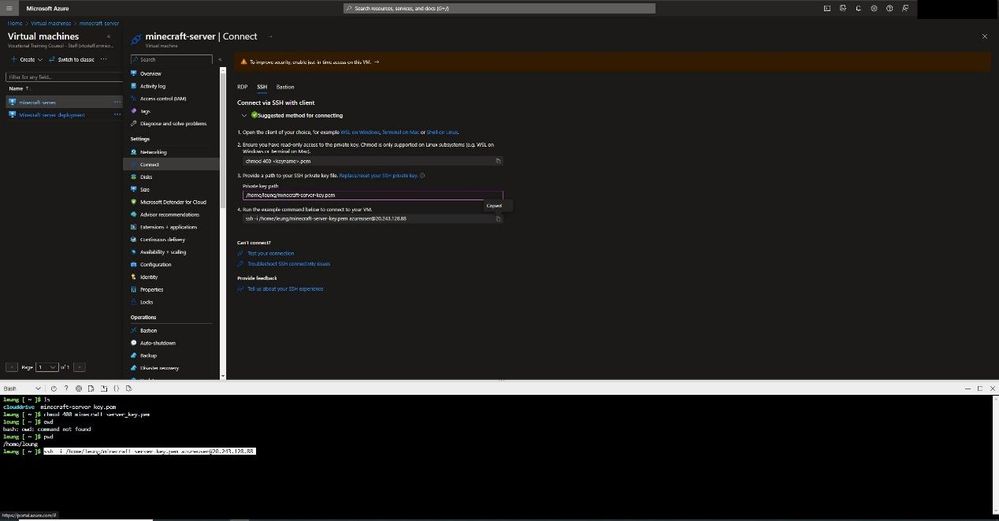Image resolution: width=999 pixels, height=521 pixels.
Task: Open Access control (IAM) menu item
Action: 163,99
